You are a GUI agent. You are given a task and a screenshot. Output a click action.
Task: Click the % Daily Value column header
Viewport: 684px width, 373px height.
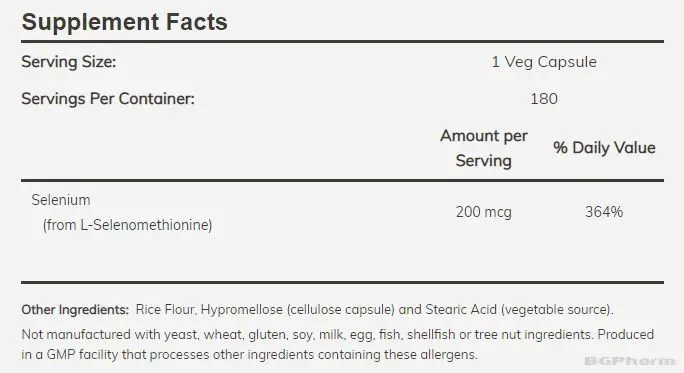pyautogui.click(x=604, y=148)
